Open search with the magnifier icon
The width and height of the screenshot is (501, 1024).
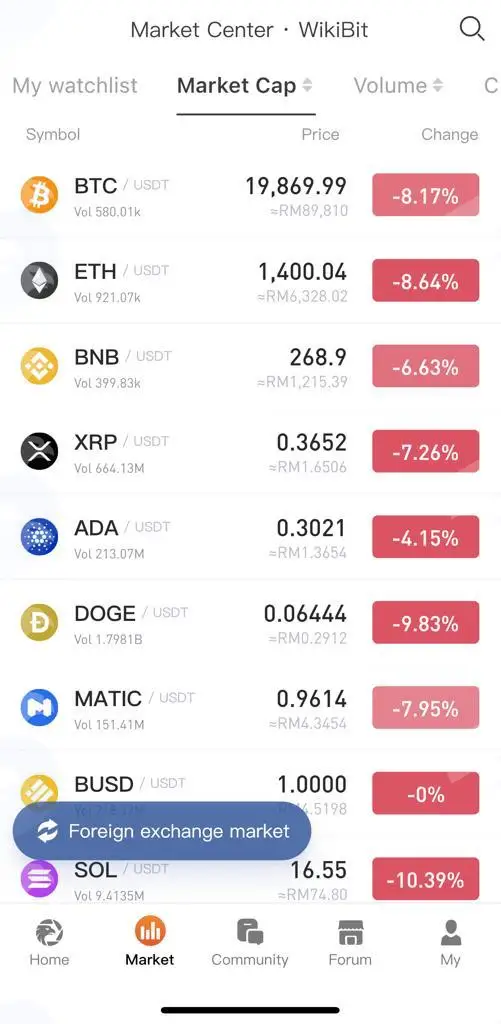472,29
